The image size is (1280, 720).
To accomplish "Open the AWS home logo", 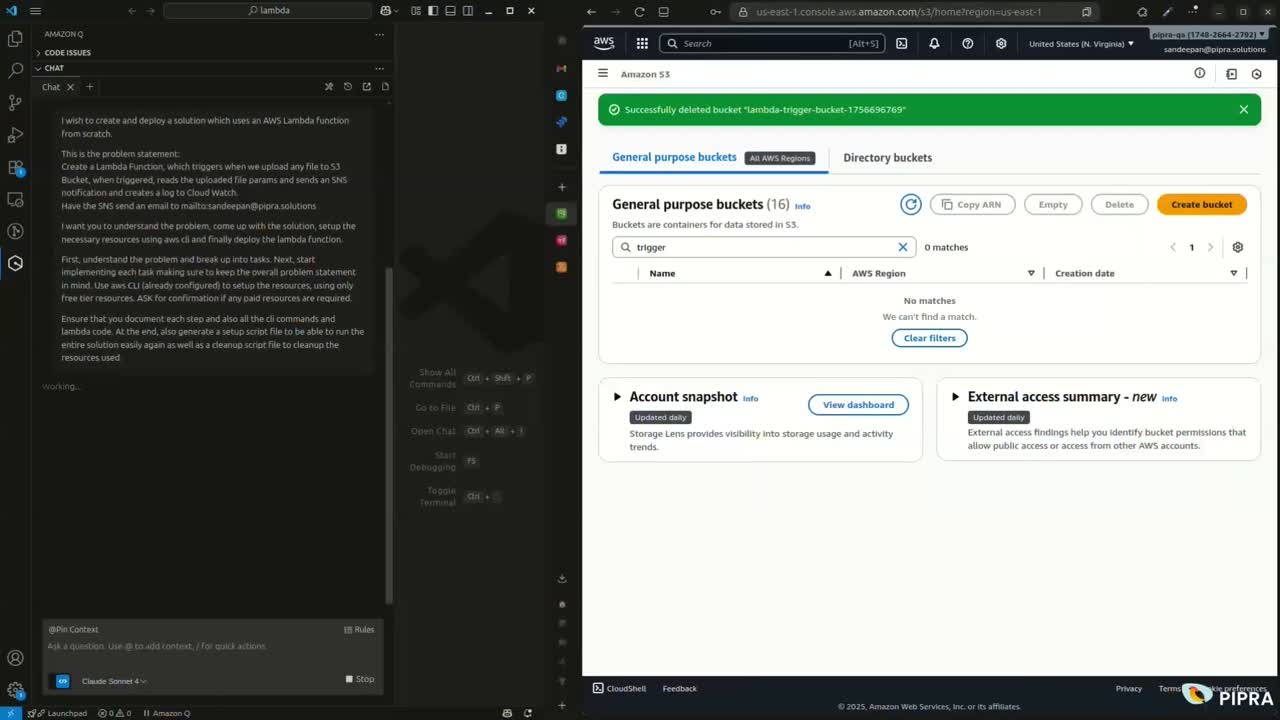I will [604, 43].
